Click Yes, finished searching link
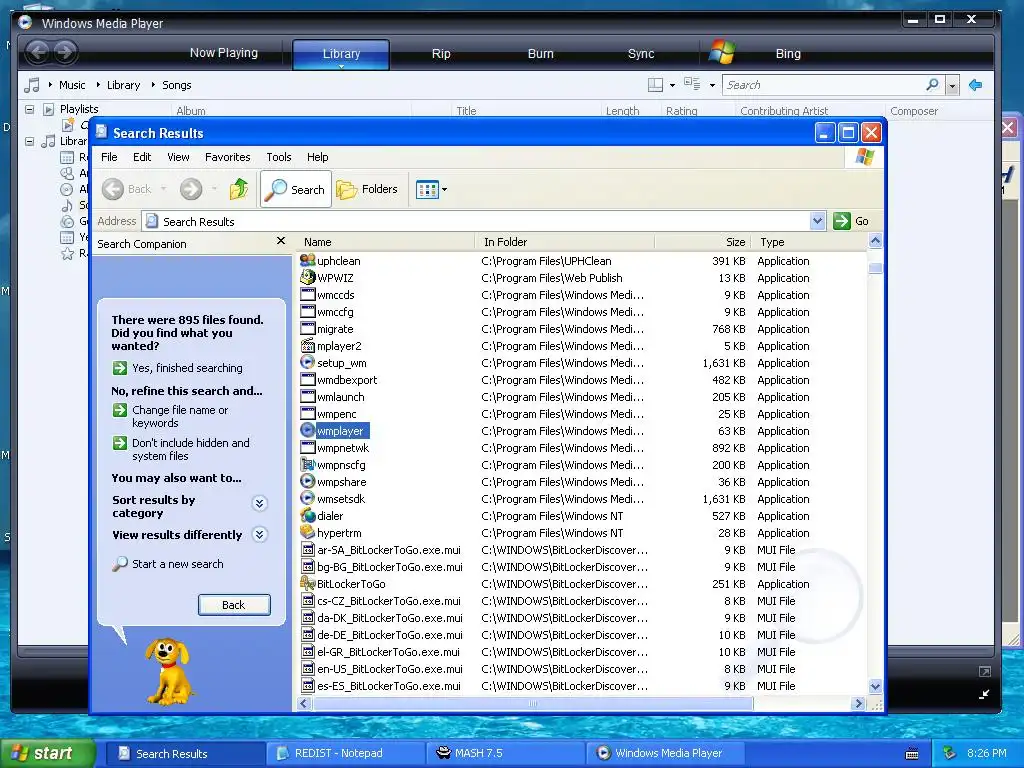 tap(187, 368)
